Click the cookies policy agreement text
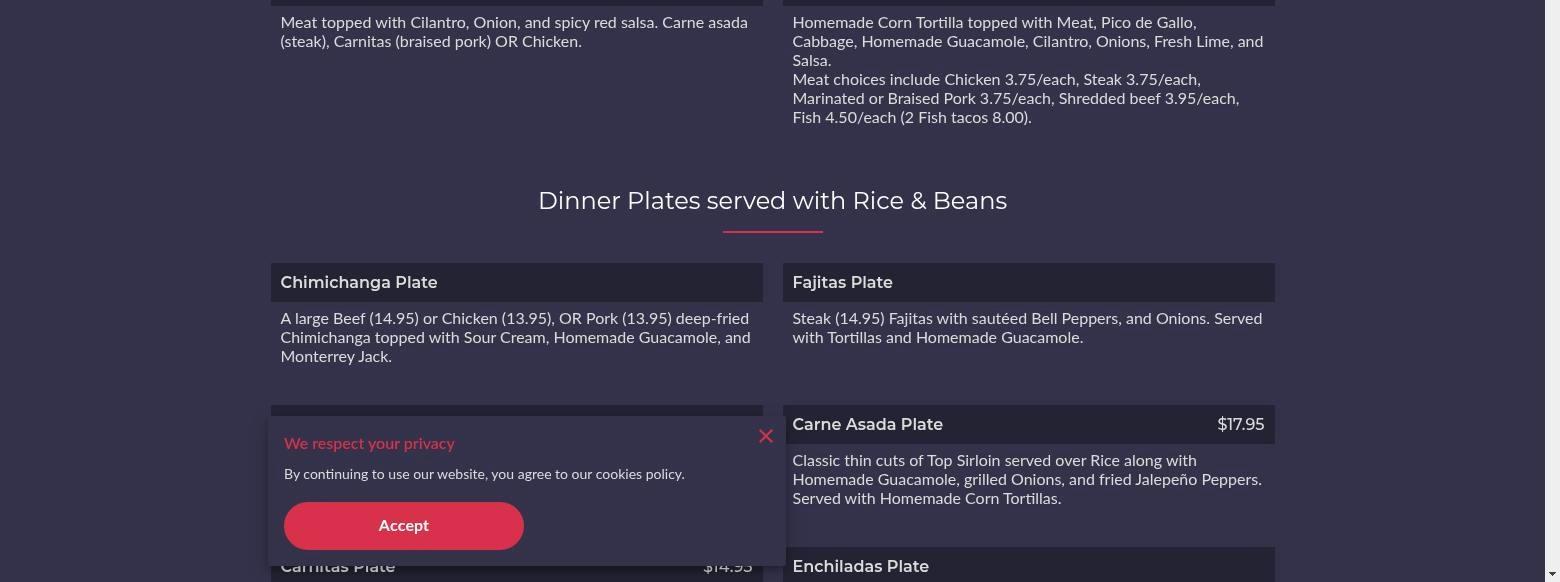Viewport: 1560px width, 582px height. click(x=484, y=475)
